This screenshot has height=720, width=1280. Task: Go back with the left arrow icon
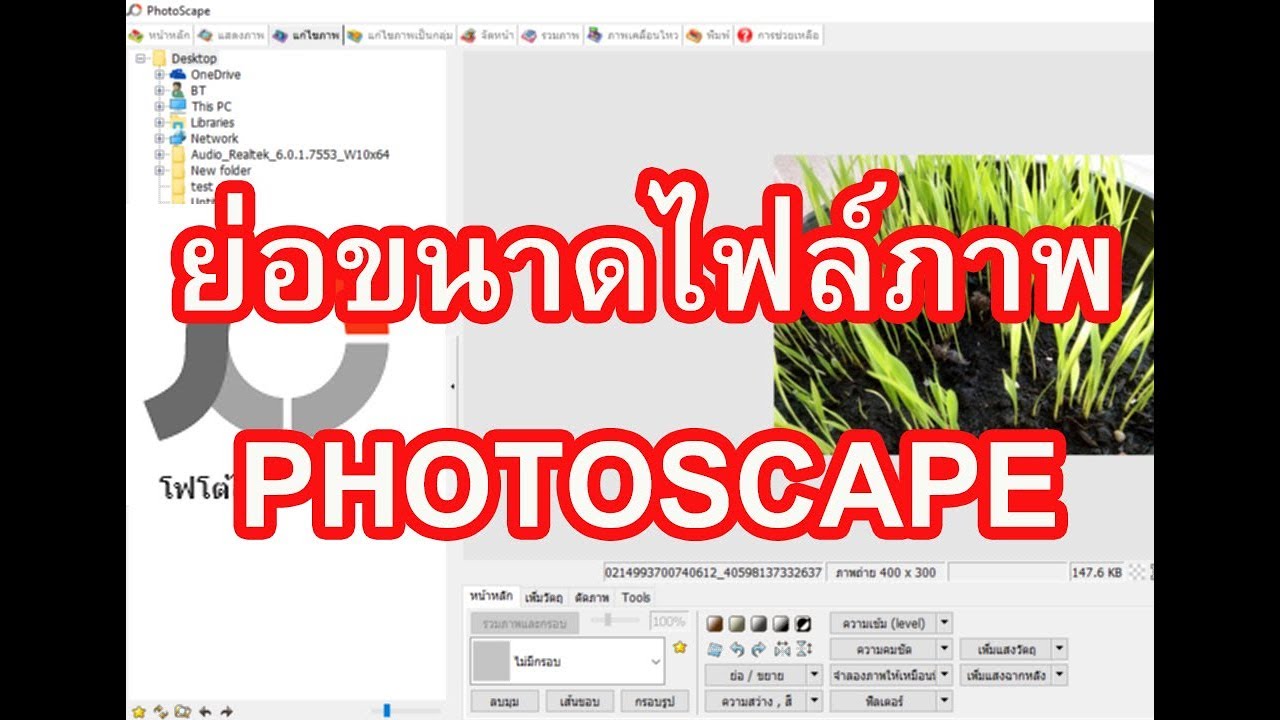[x=205, y=711]
